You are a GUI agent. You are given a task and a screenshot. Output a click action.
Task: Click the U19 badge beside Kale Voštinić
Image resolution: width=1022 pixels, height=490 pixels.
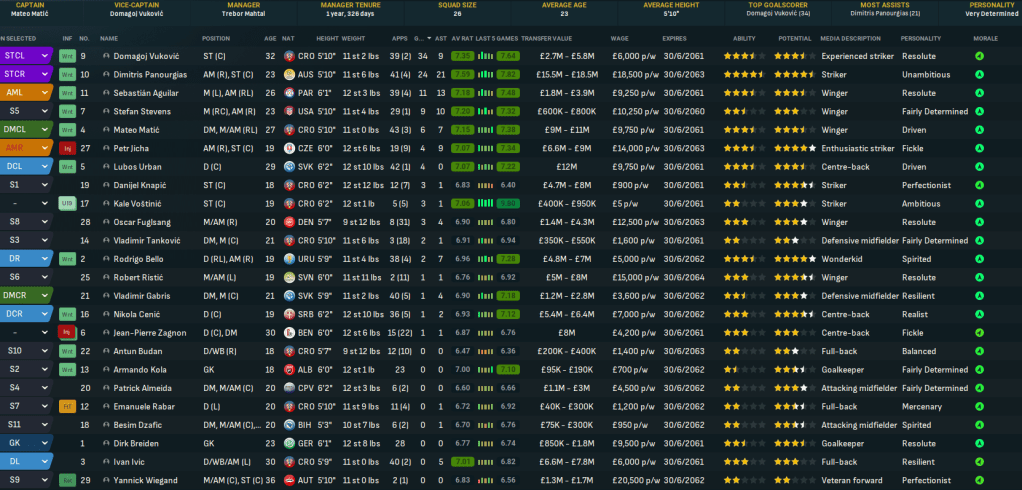67,204
